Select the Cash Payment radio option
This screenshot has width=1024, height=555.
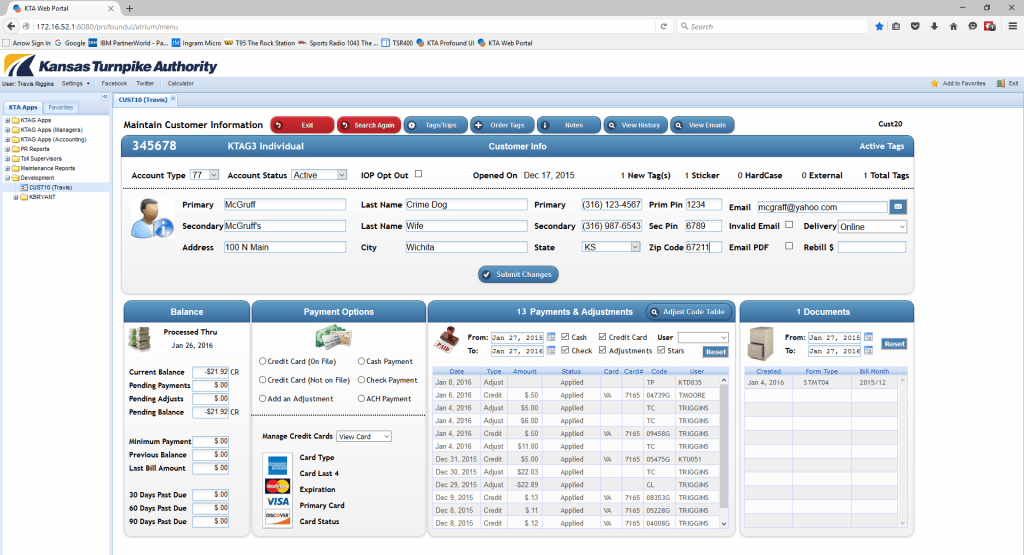[361, 361]
